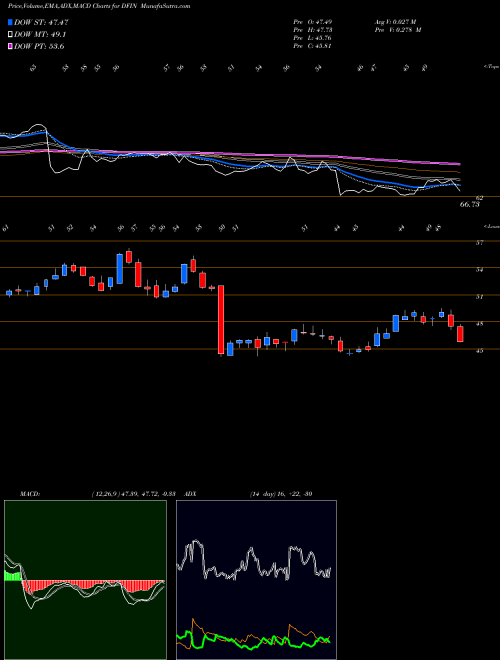
Task: Click the 'Pre H: 47.73' value
Action: tap(313, 30)
